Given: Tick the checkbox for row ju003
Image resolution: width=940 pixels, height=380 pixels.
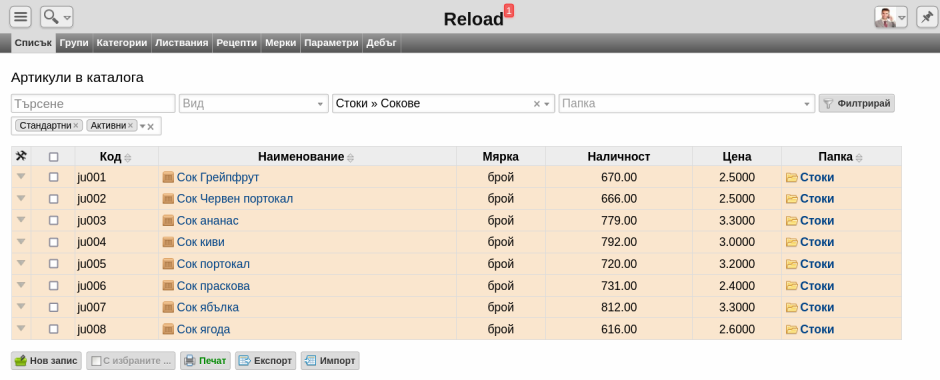Looking at the screenshot, I should 54,221.
